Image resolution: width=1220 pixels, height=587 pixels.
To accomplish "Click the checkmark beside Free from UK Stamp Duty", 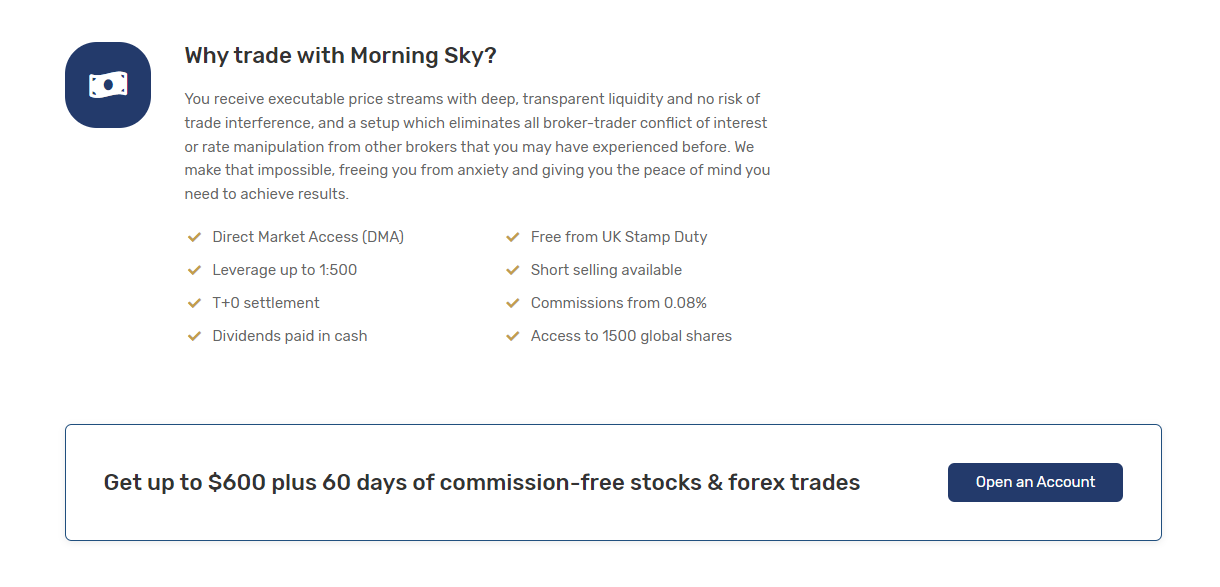I will [513, 237].
